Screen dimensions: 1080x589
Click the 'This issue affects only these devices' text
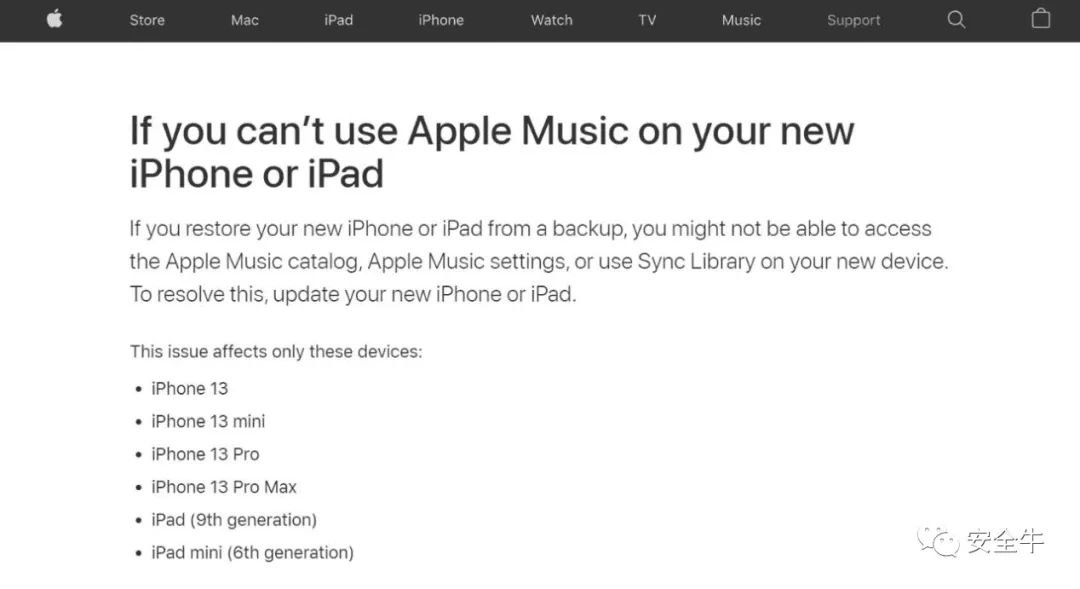(x=276, y=351)
